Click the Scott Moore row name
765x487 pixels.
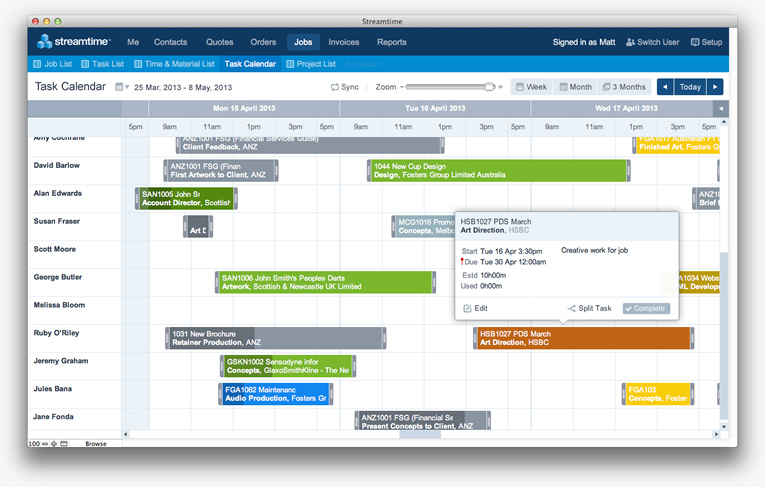[x=55, y=249]
